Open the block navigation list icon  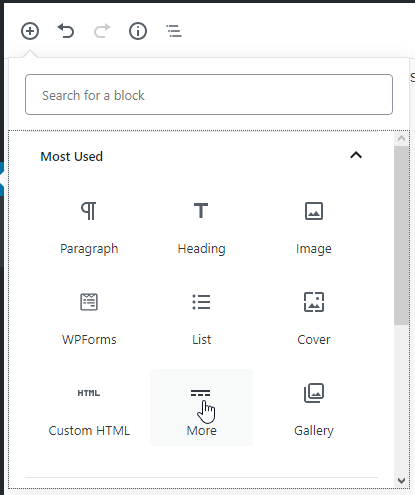tap(174, 31)
